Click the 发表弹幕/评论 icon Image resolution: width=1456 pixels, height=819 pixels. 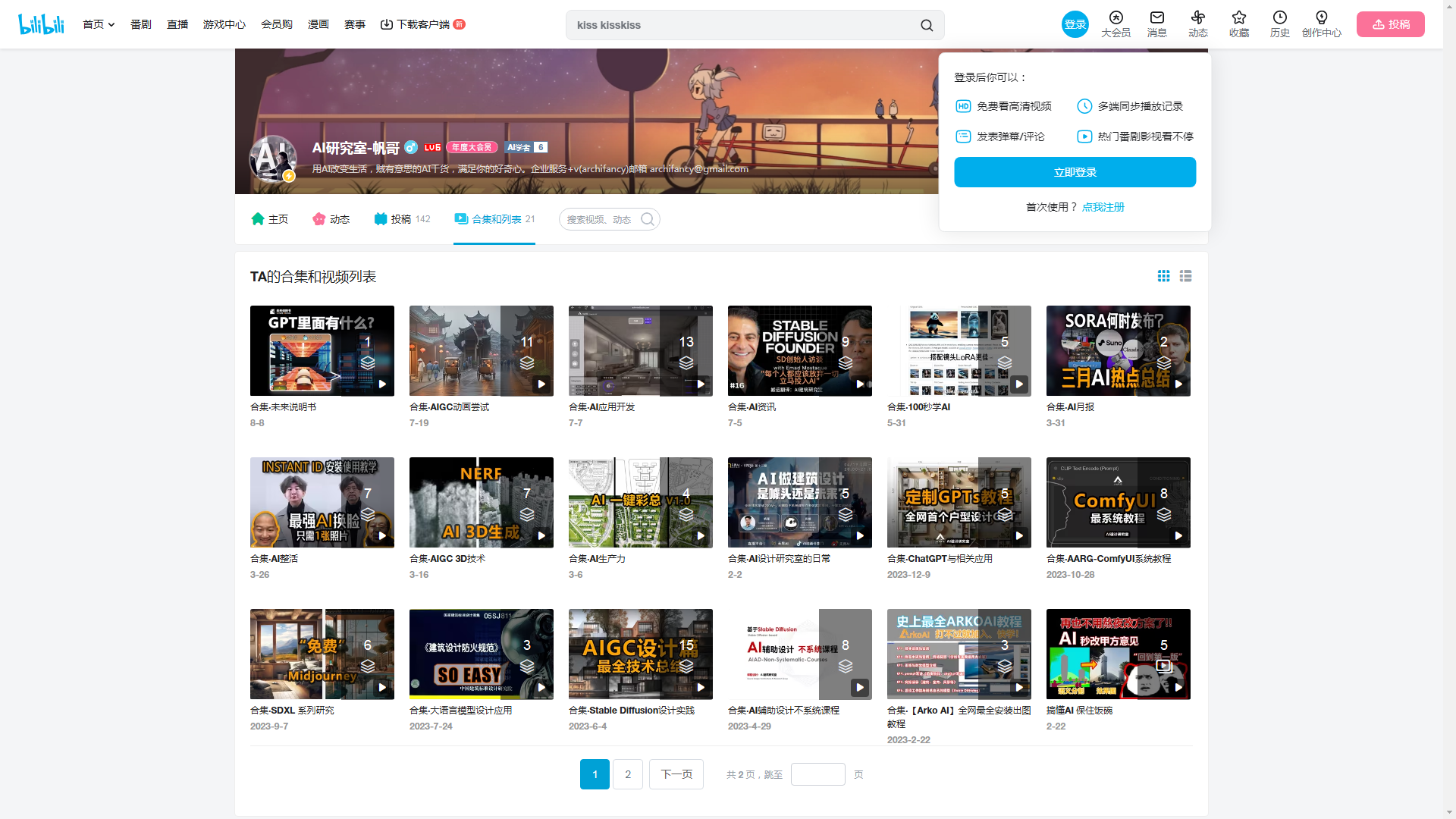963,136
